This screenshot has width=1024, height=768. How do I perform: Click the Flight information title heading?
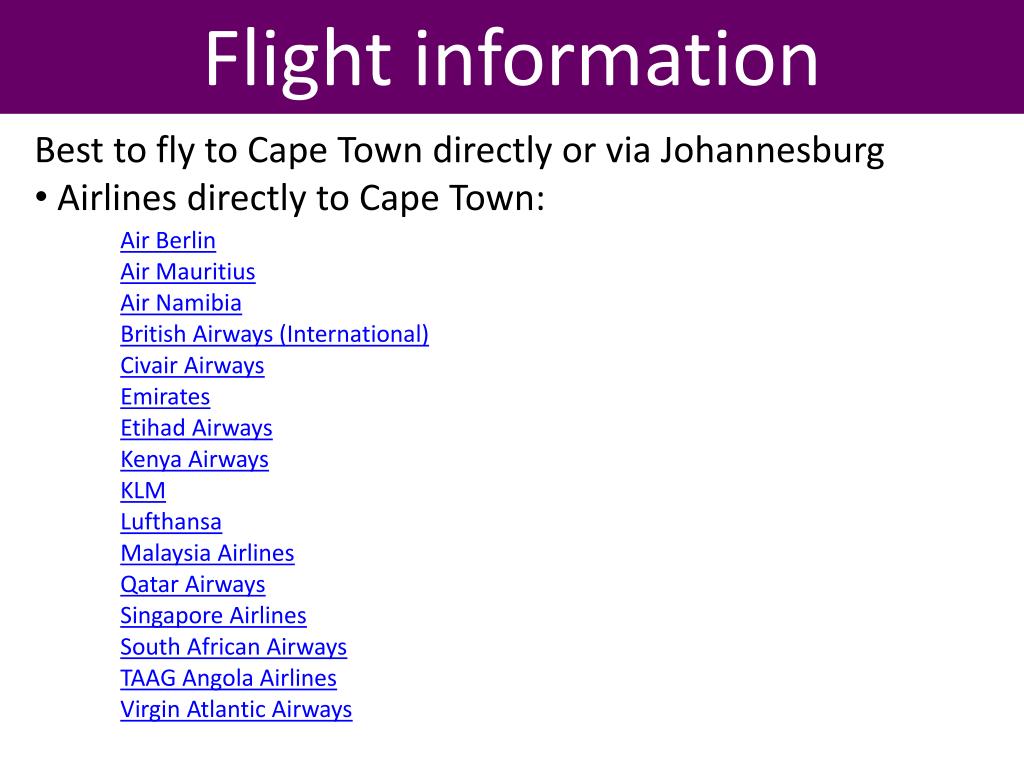point(511,60)
